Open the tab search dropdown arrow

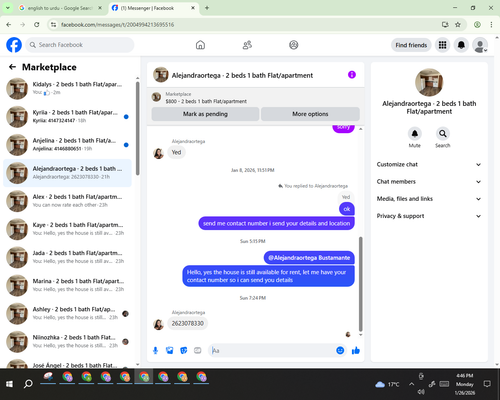click(x=7, y=8)
